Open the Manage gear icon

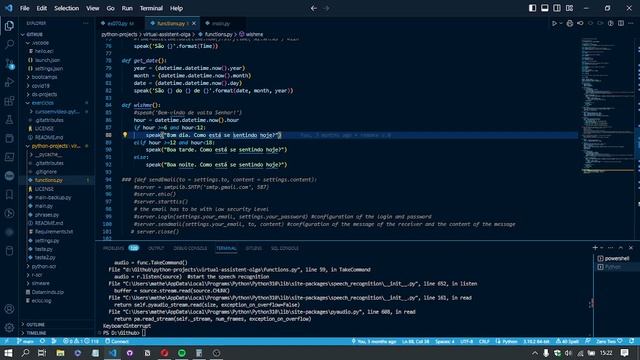pyautogui.click(x=9, y=327)
